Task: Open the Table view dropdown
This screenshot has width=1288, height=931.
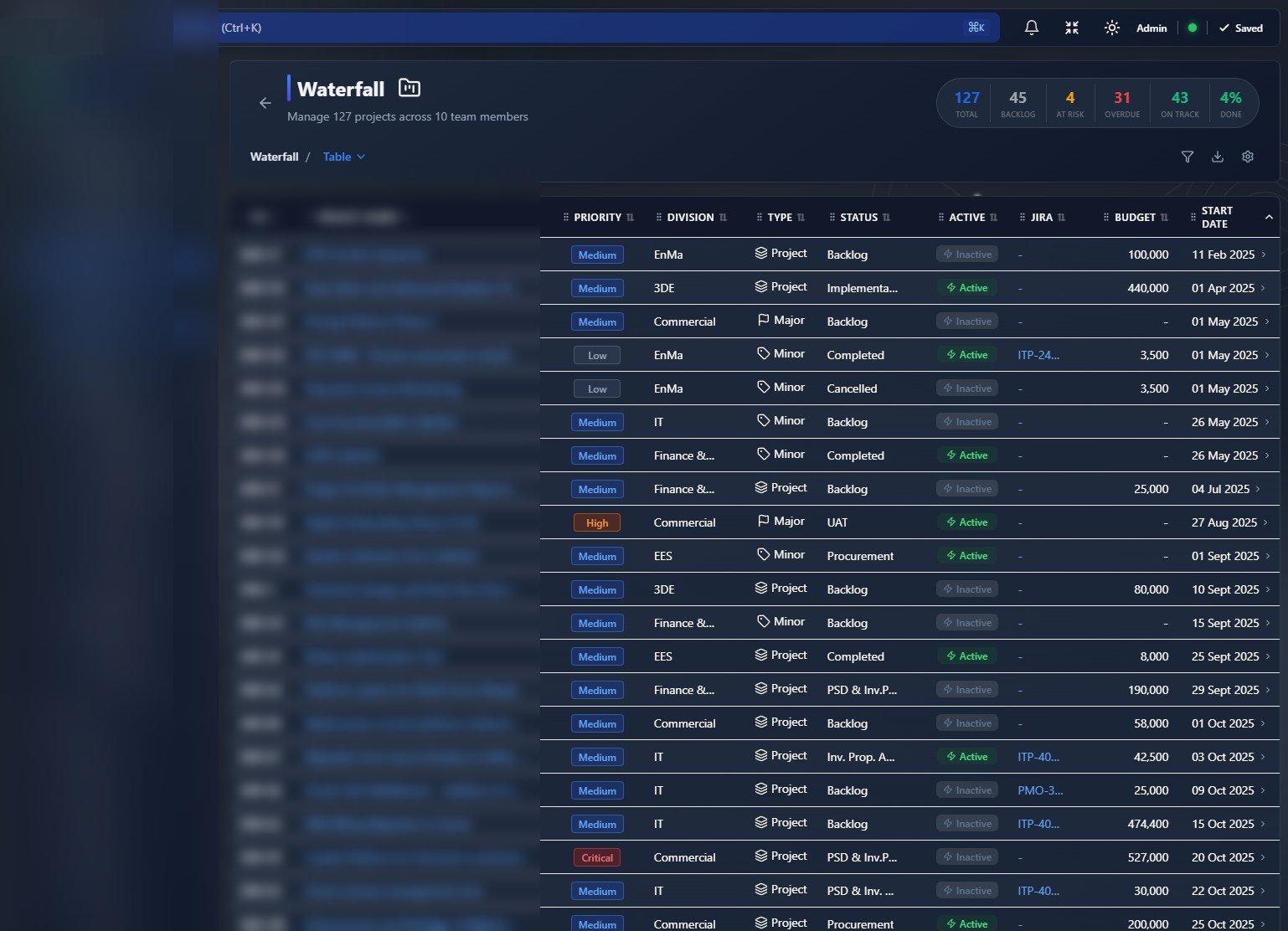Action: (343, 157)
